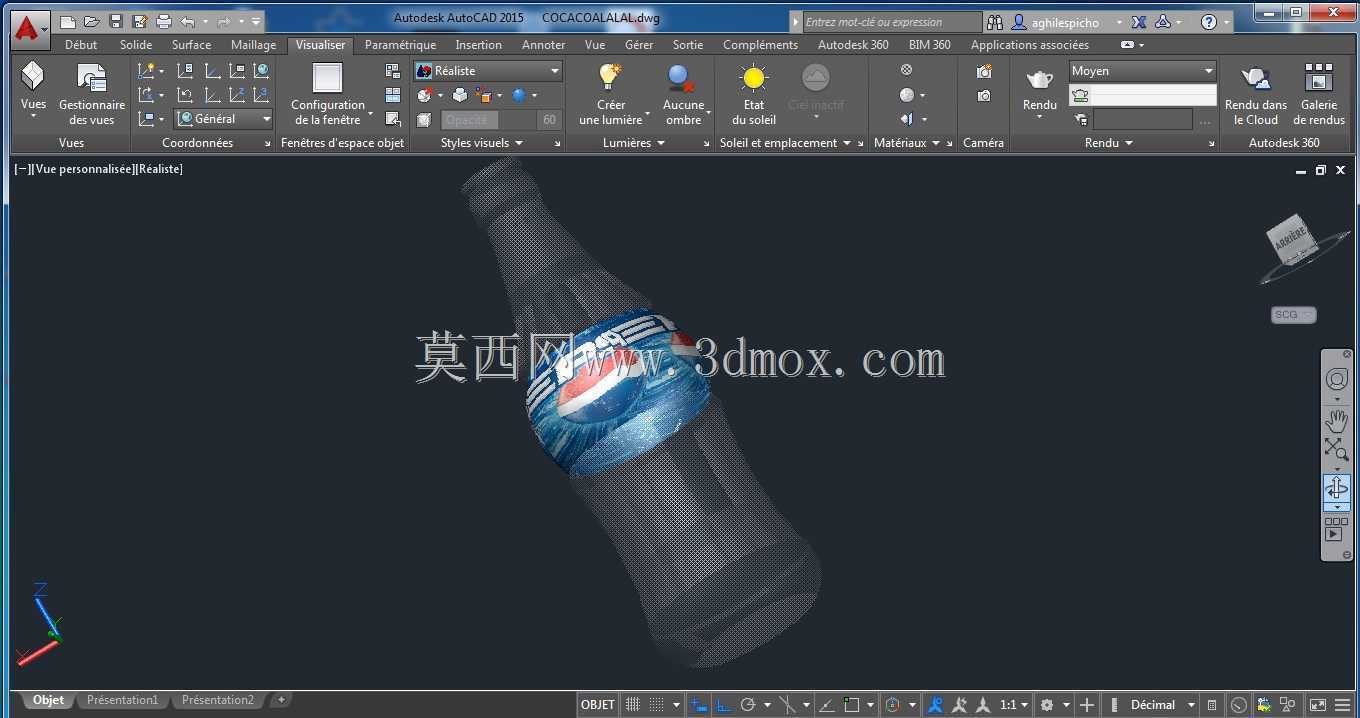Click the status bar customization hamburger icon
Screen dimensions: 1360x718
coord(1343,705)
